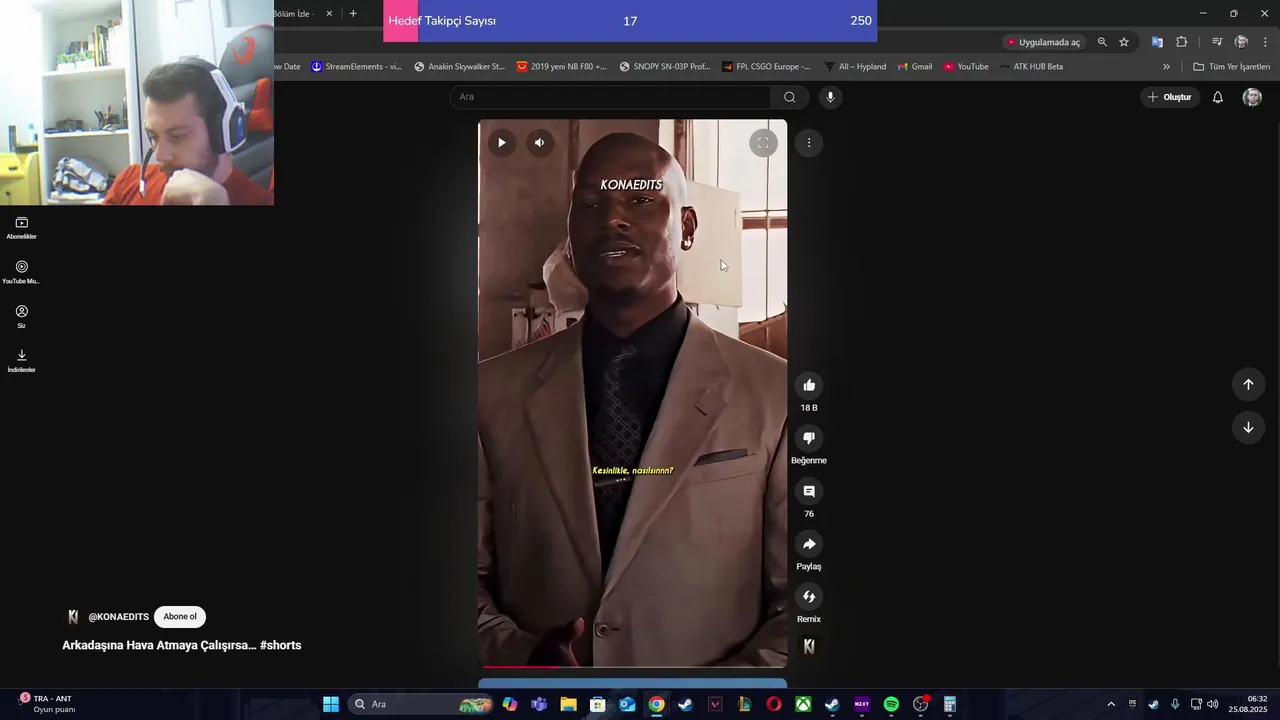This screenshot has width=1280, height=720.
Task: Click the YouTube search magnifier button
Action: (790, 97)
